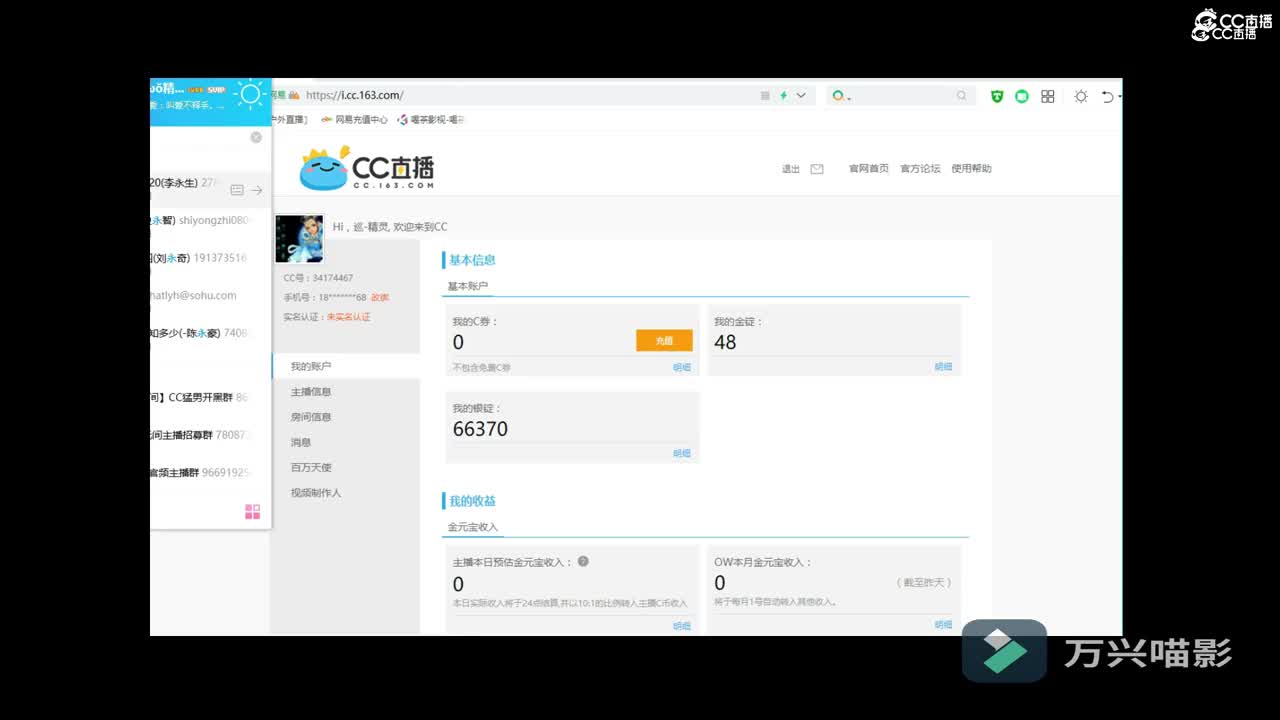Click the pink grid icon in chat window

[252, 512]
